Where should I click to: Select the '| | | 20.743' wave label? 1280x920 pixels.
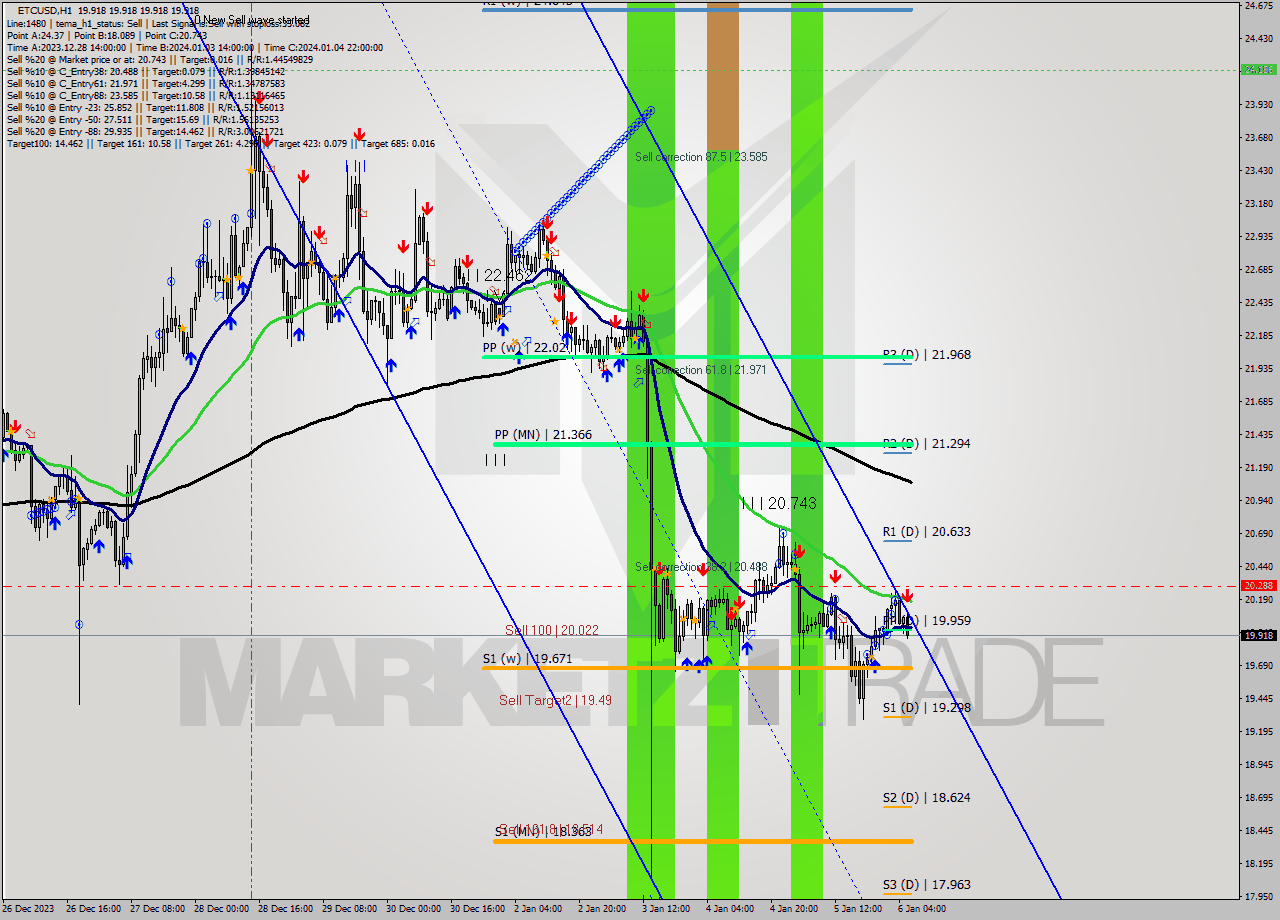pyautogui.click(x=779, y=504)
